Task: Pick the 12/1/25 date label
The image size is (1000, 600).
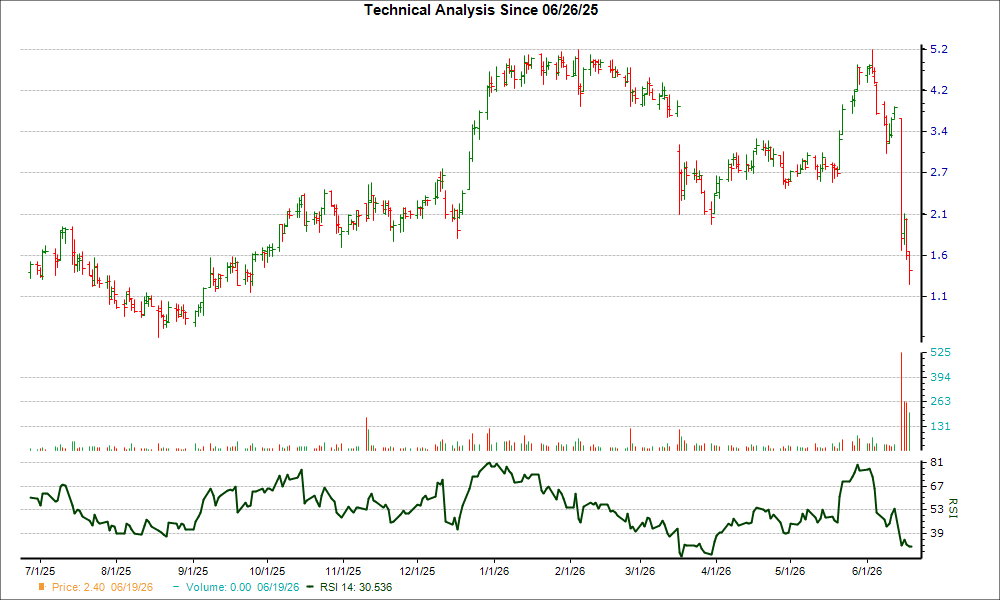Action: (x=418, y=571)
